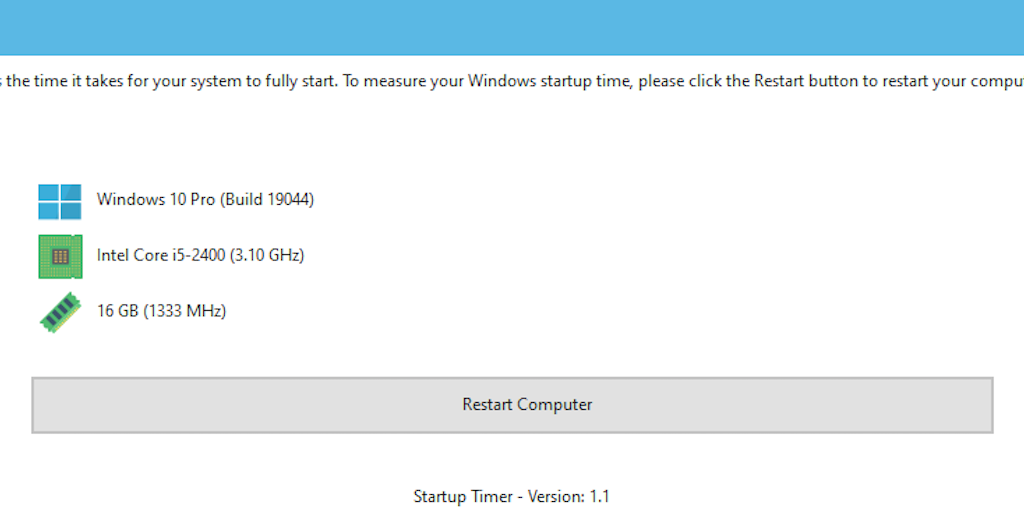Click the word Restart in the instructions
1024x512 pixels.
(780, 81)
